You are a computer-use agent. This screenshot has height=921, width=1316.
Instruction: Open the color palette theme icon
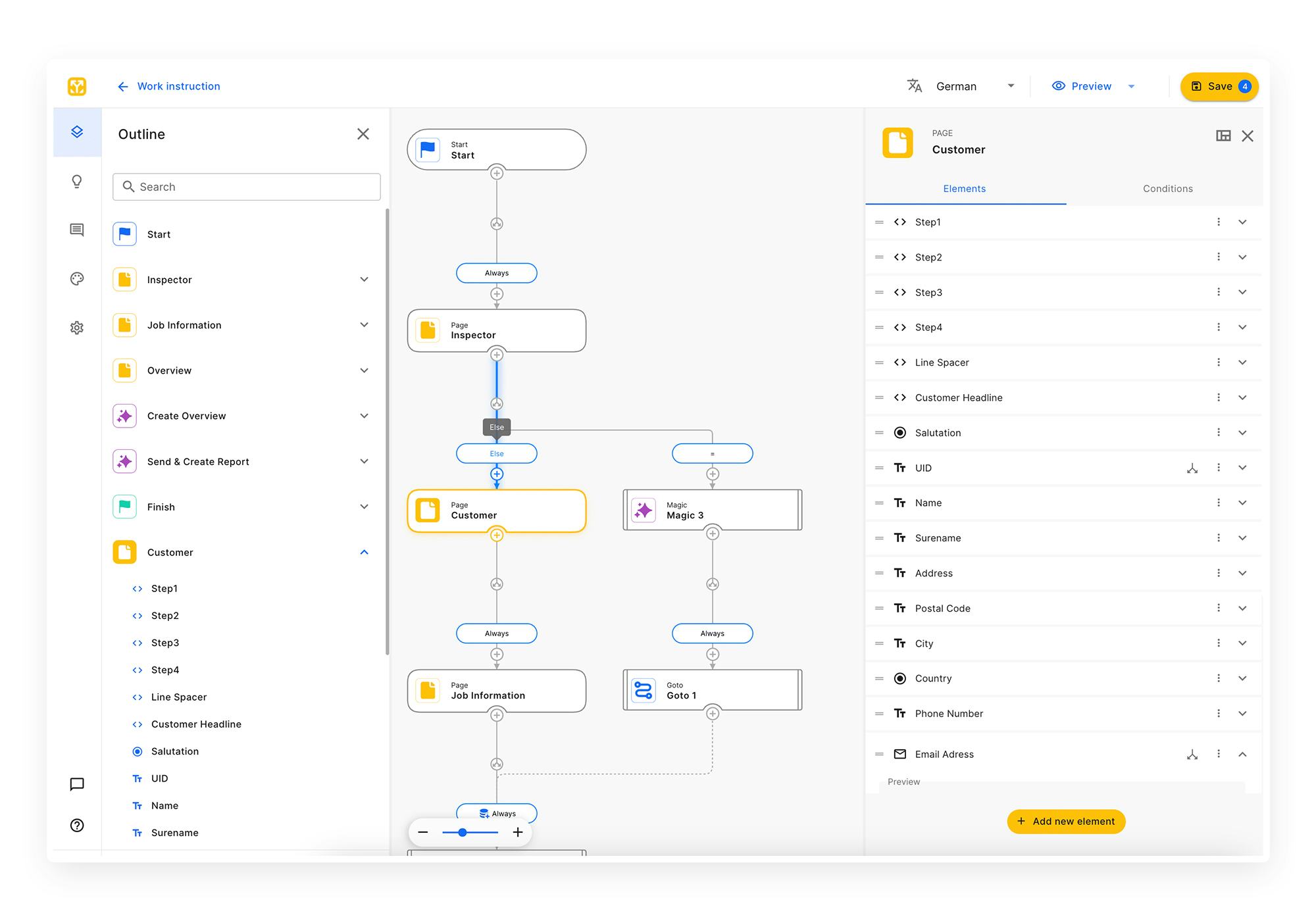77,279
